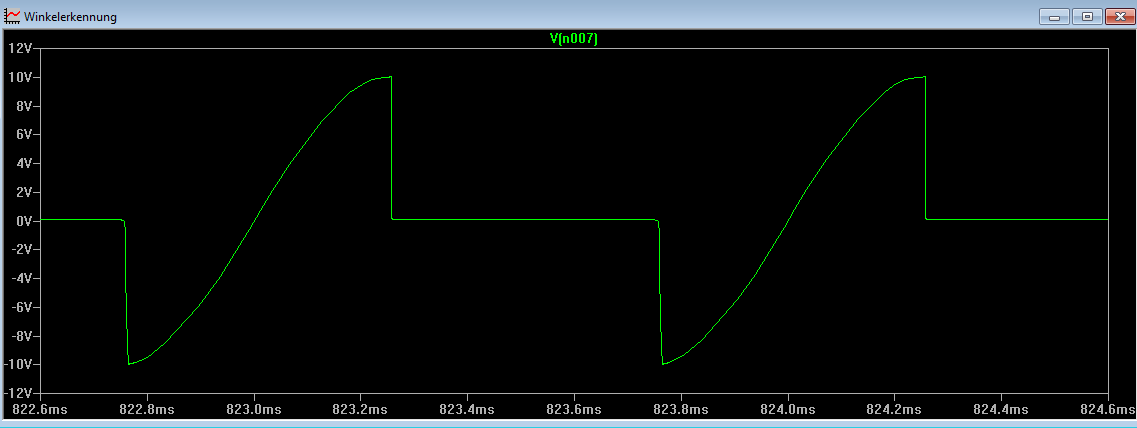Maximize the Winkelerkennung waveform window
Screen dimensions: 1137x428
pos(1087,16)
